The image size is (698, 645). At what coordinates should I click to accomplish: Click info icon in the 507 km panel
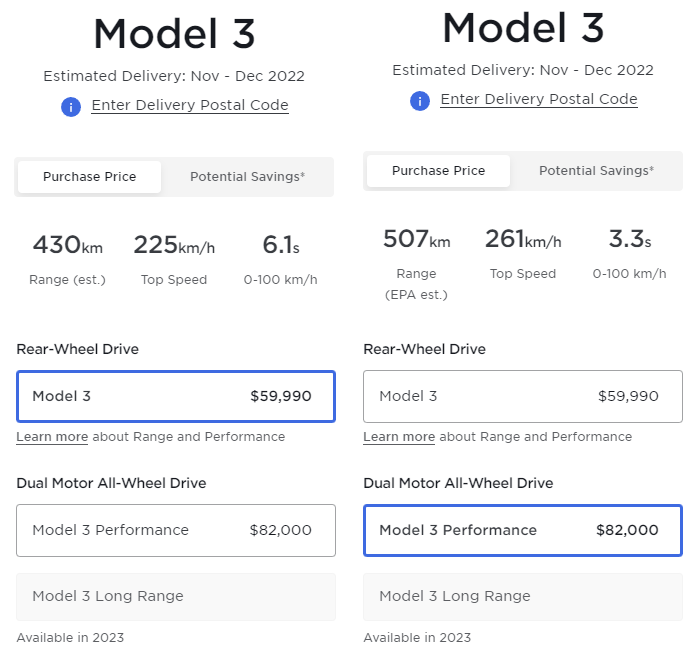pos(420,101)
